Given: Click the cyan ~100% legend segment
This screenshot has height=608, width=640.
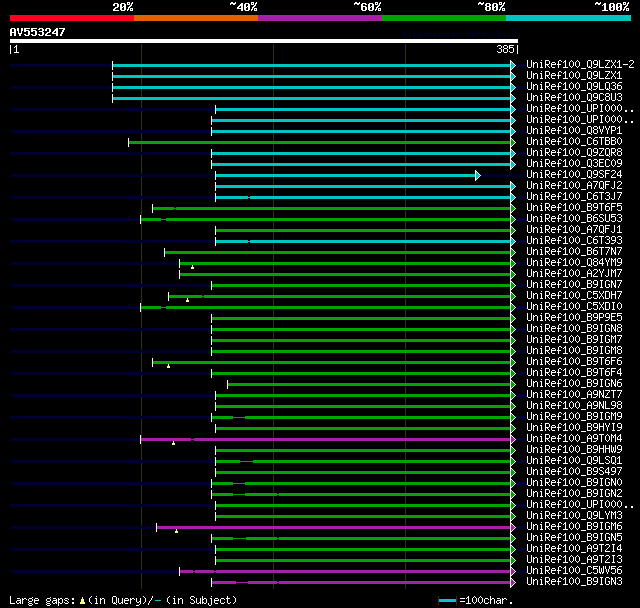Looking at the screenshot, I should [x=568, y=18].
